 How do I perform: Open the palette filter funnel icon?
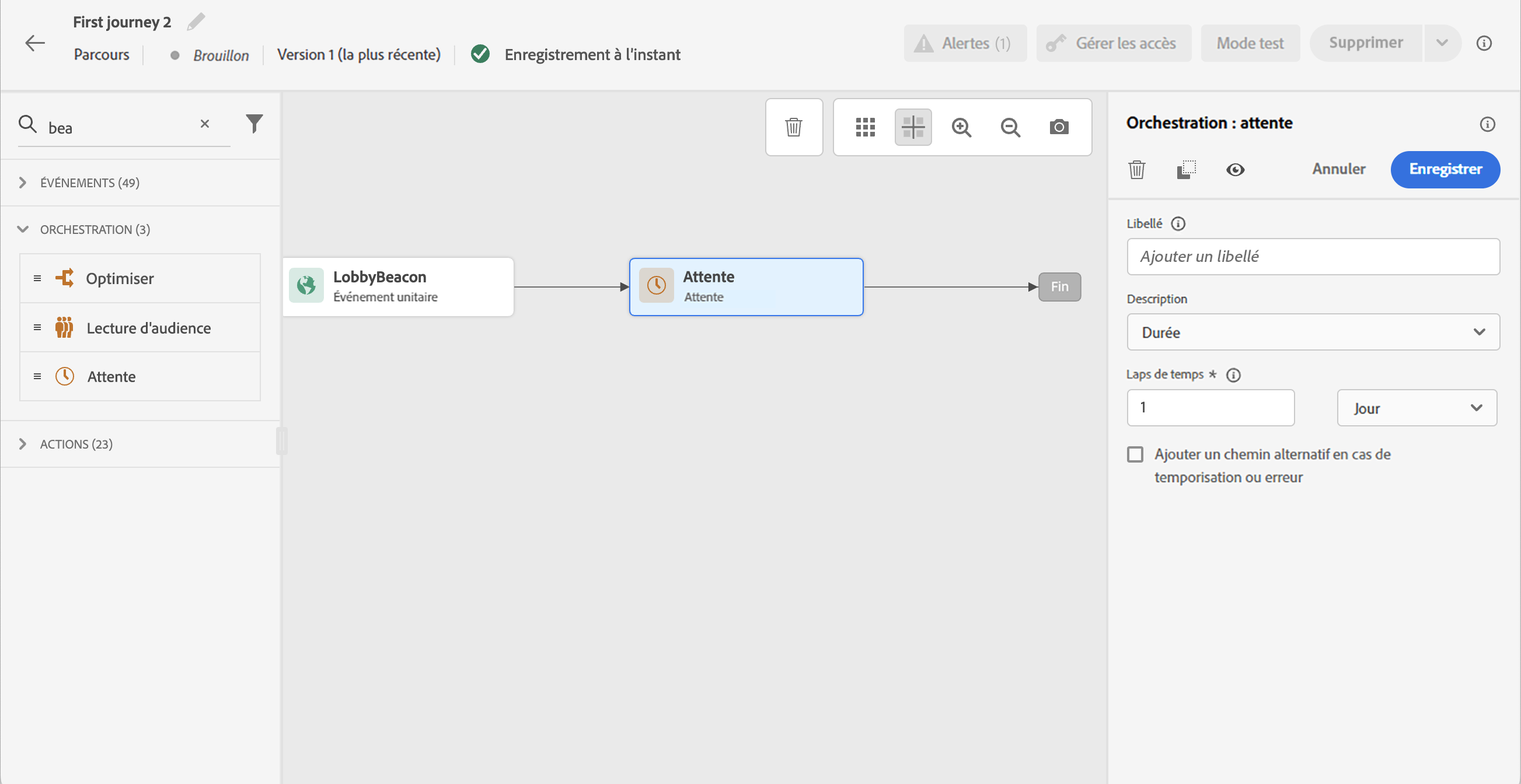pos(254,123)
